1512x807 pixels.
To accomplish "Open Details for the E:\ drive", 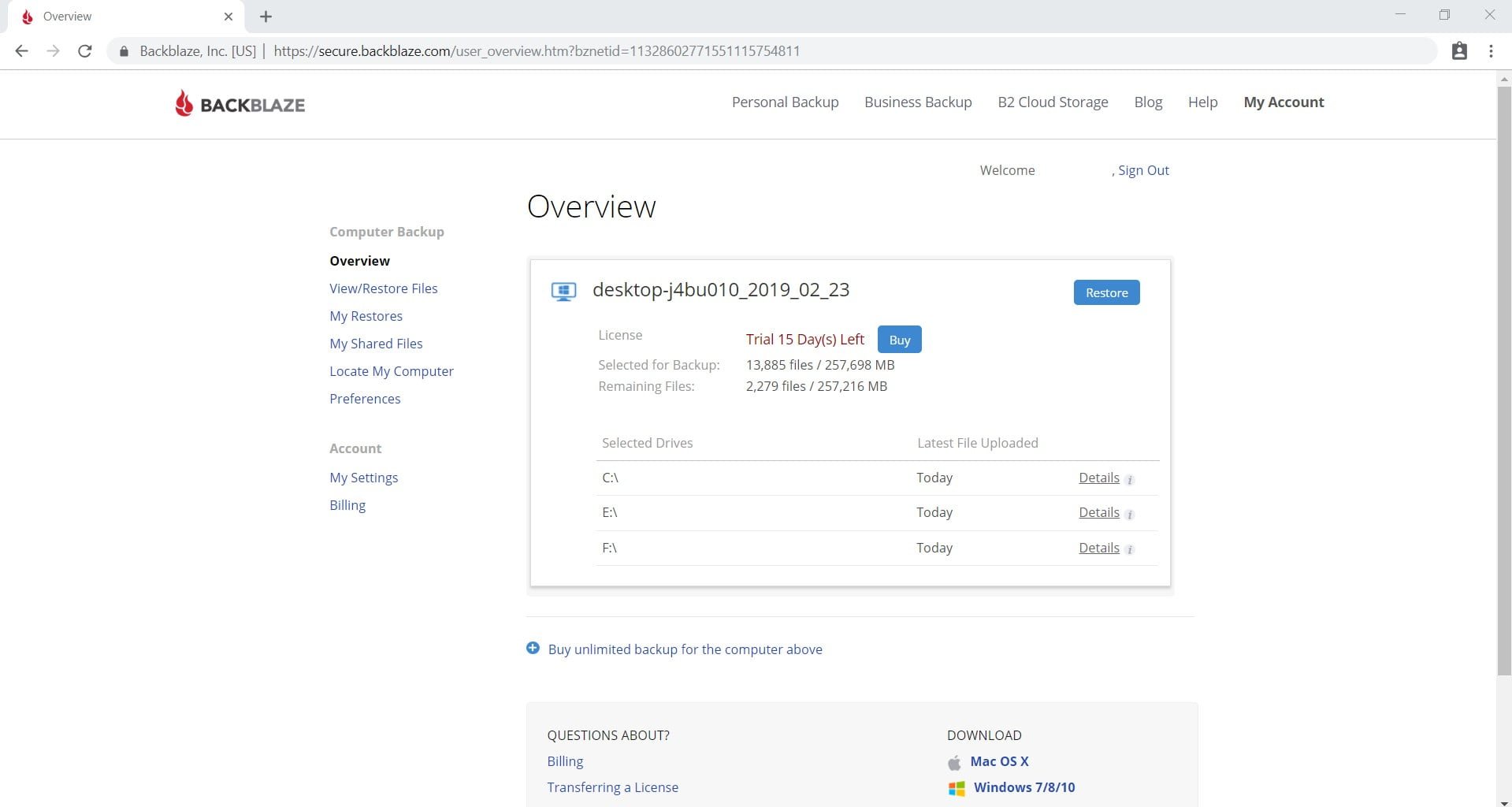I will pos(1098,512).
